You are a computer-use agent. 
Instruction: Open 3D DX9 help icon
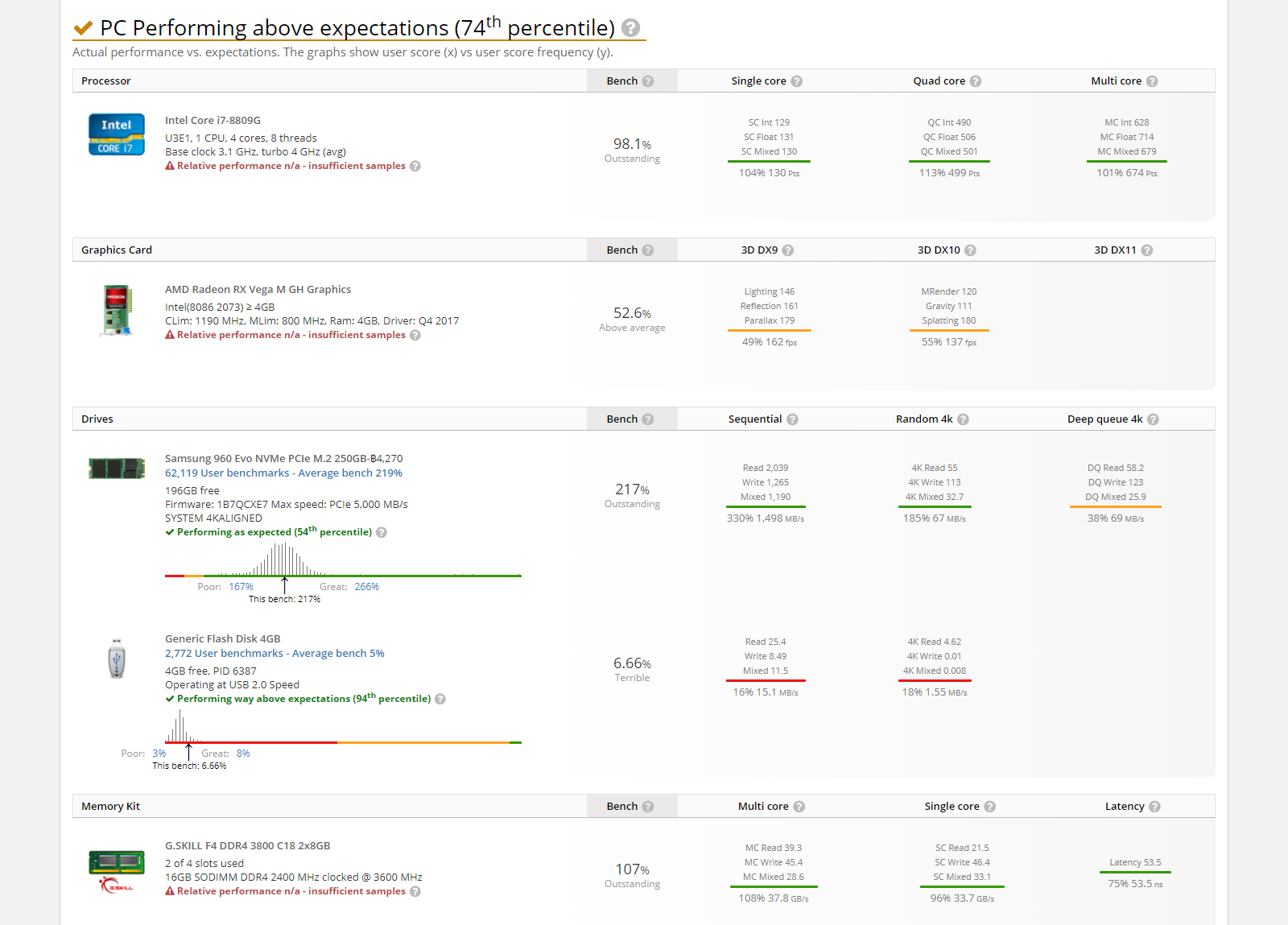click(x=788, y=250)
